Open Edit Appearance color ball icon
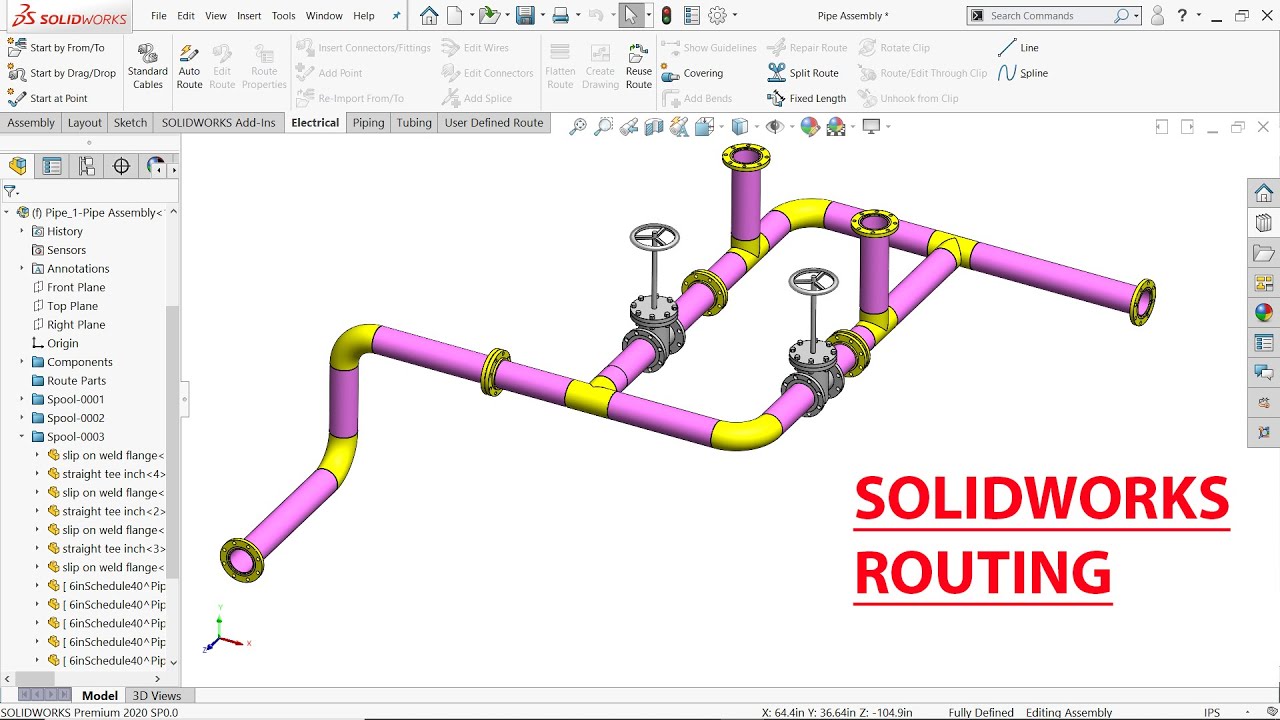 pos(810,126)
